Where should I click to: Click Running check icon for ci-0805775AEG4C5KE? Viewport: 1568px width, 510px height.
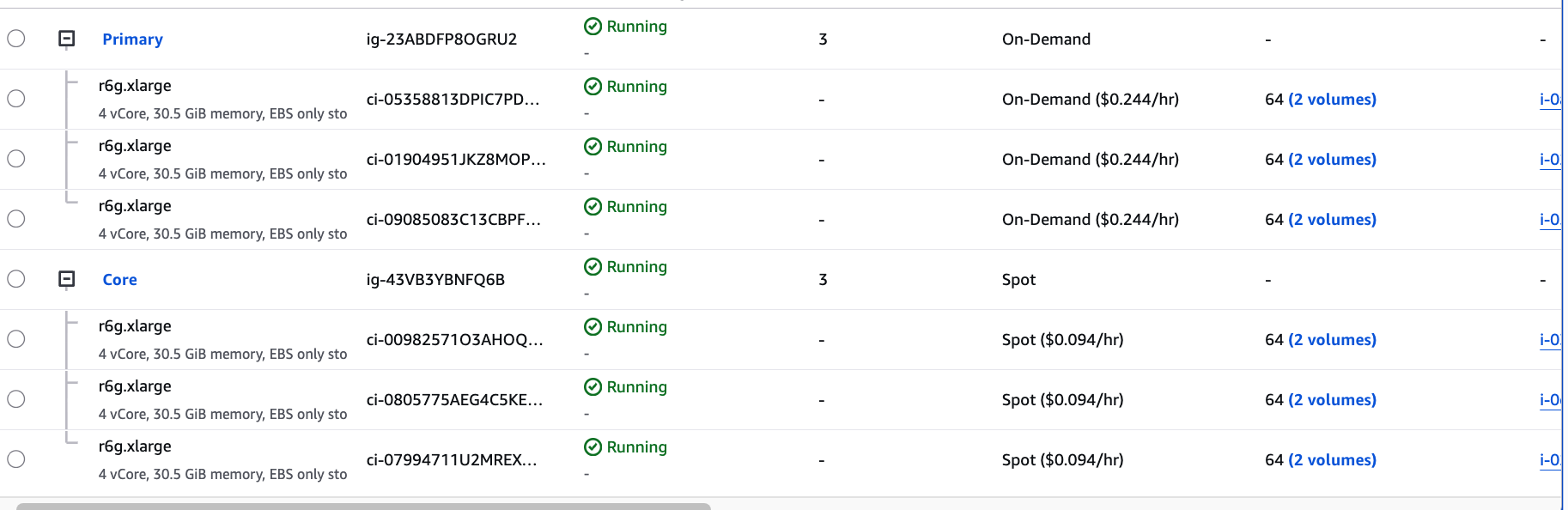coord(593,387)
